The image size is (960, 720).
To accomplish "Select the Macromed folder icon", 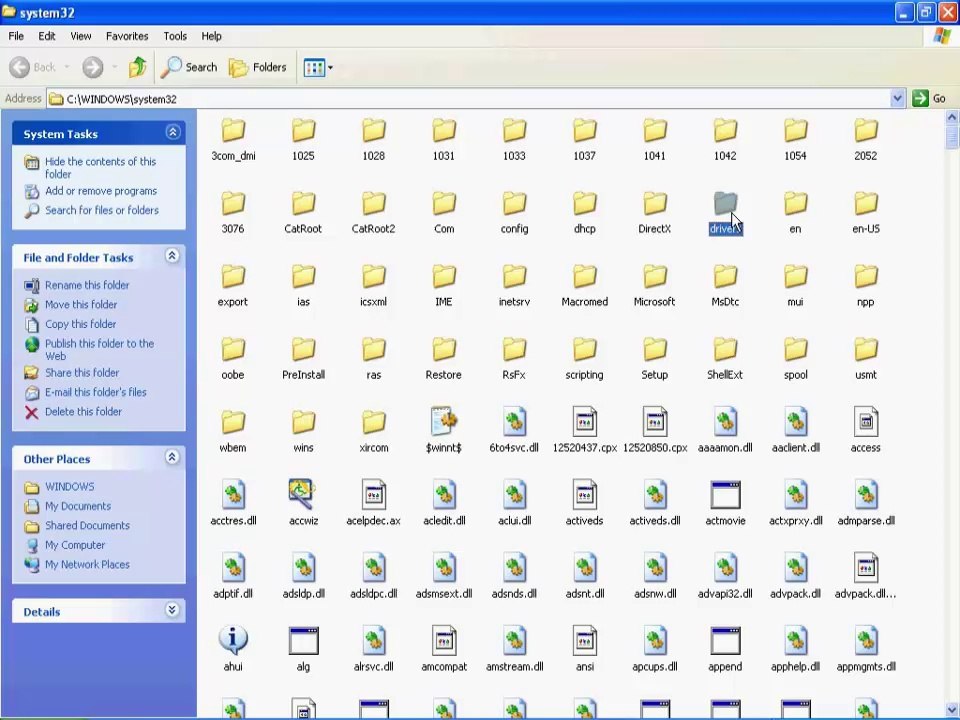I will pos(585,276).
